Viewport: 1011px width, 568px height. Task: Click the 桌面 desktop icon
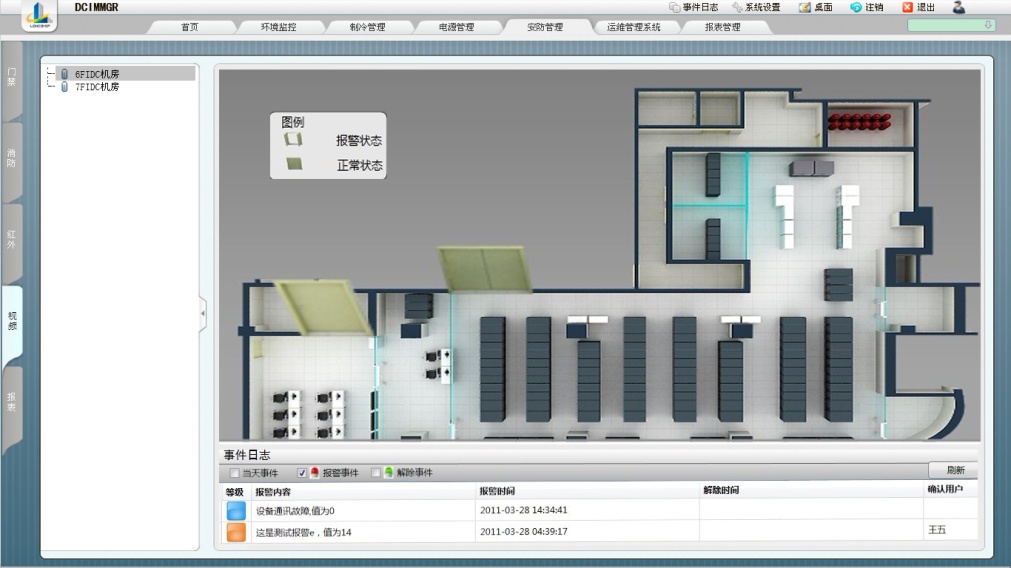click(805, 7)
